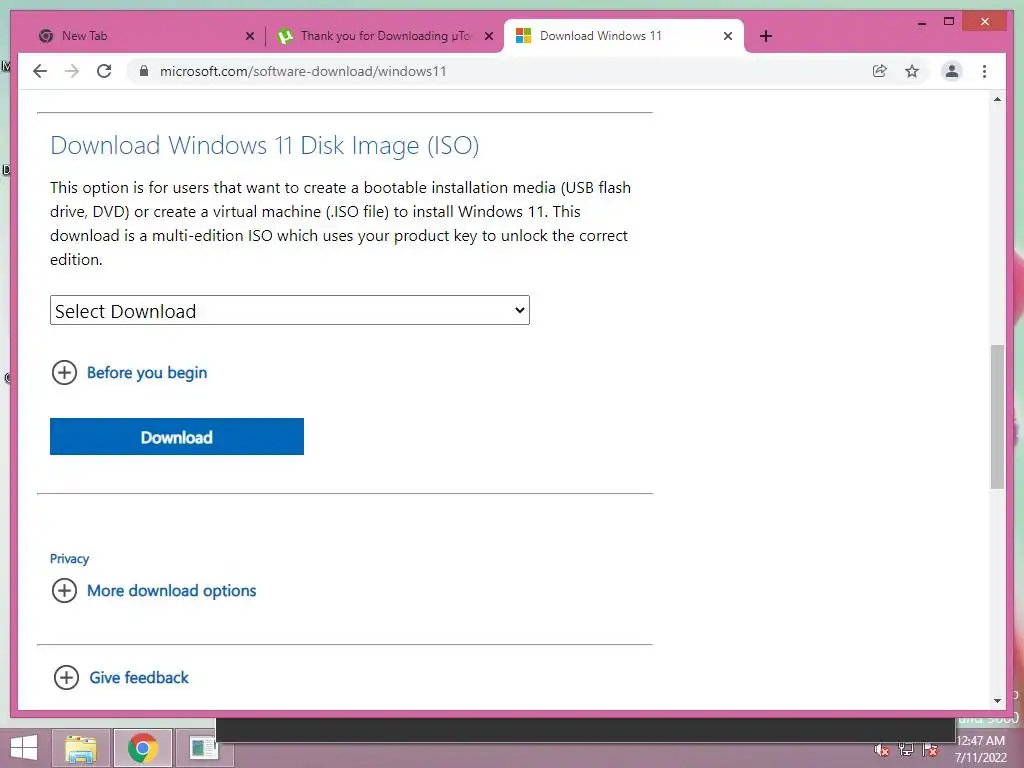Viewport: 1024px width, 768px height.
Task: Click the scrollbar up arrow
Action: click(x=997, y=99)
